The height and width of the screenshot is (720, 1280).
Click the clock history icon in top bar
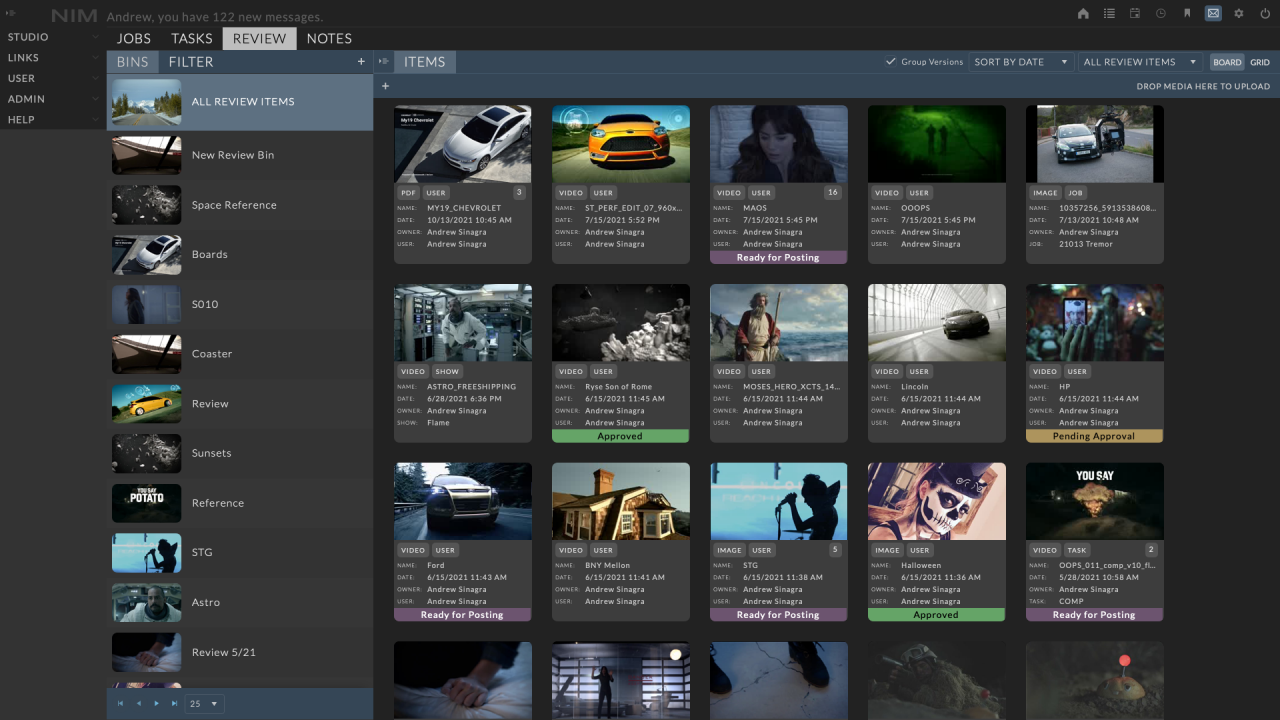coord(1161,13)
